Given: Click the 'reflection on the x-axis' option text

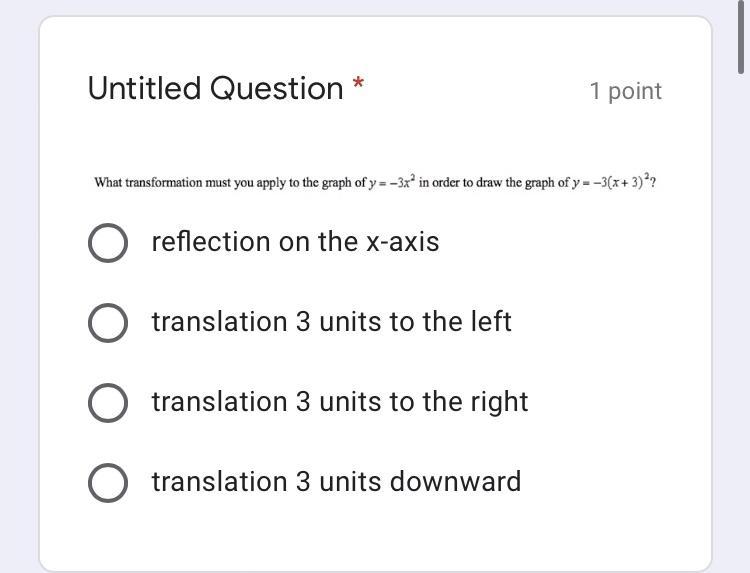Looking at the screenshot, I should pyautogui.click(x=295, y=242).
